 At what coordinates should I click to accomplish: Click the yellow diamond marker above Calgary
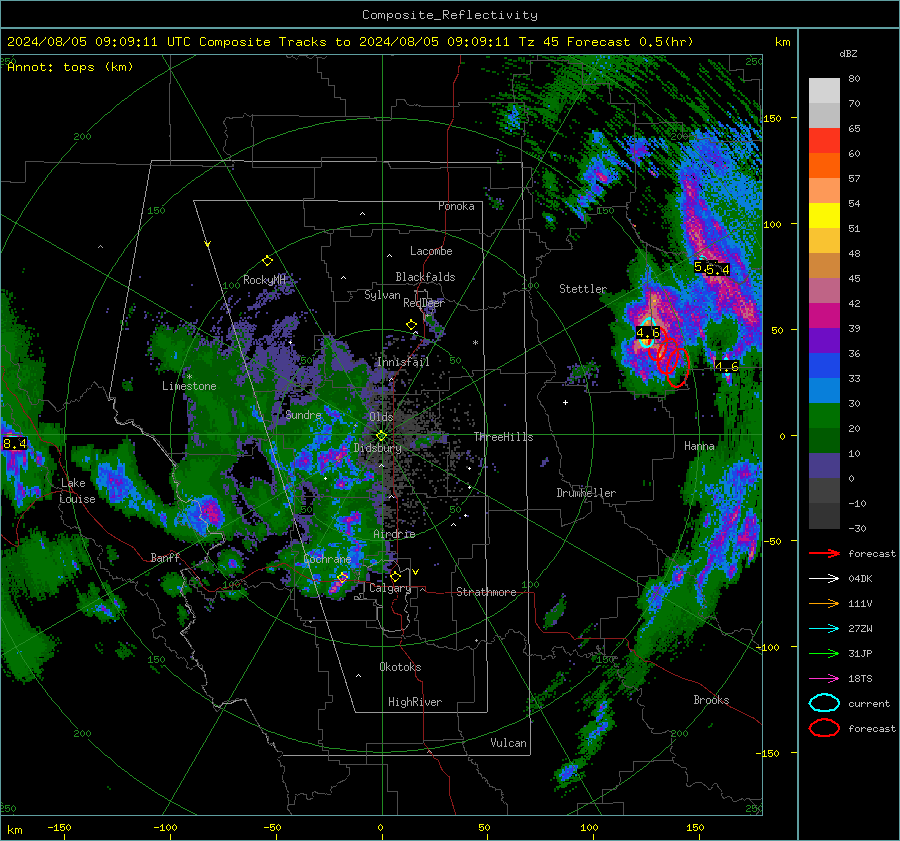tap(395, 576)
